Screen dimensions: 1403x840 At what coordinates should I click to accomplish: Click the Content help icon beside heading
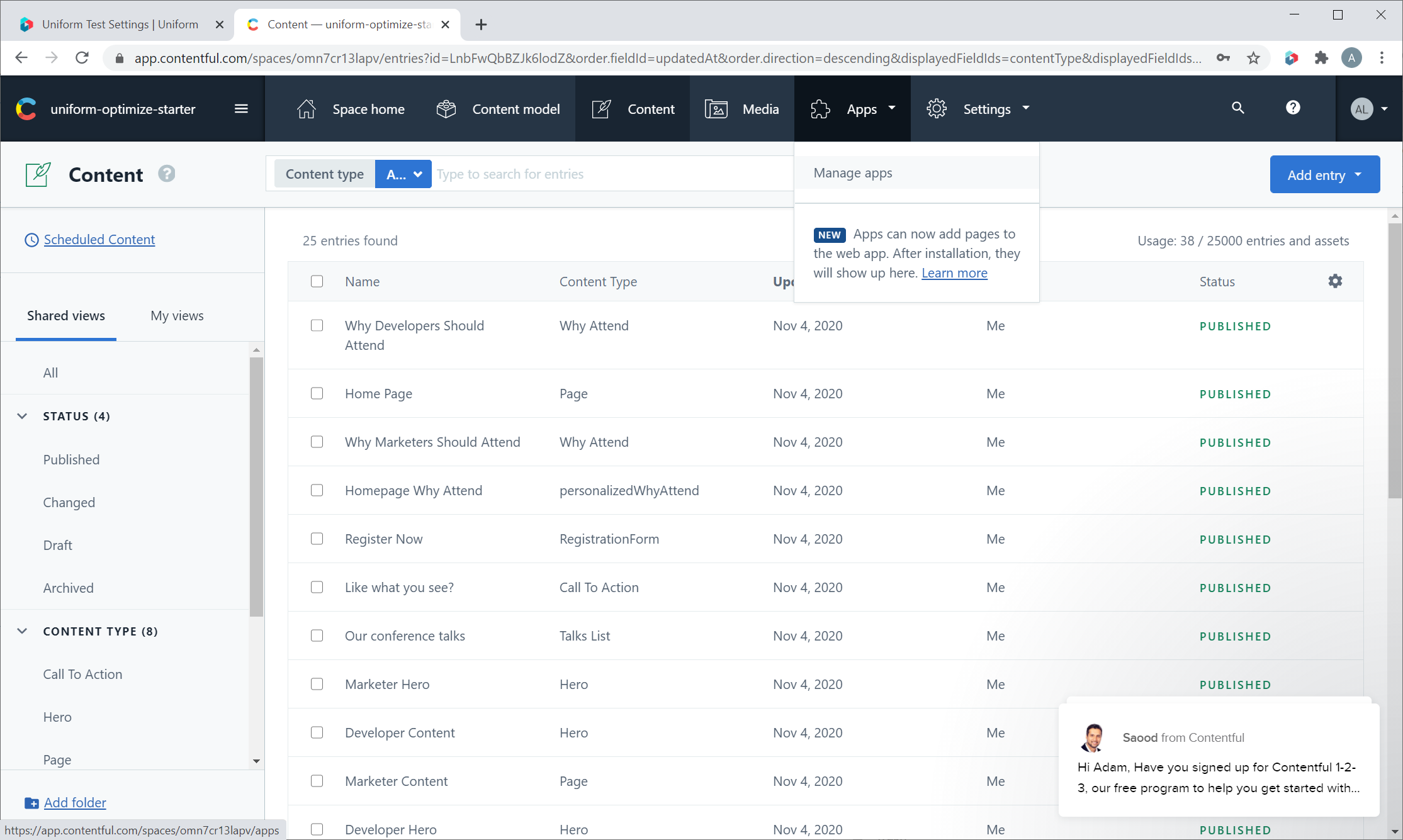click(x=166, y=174)
